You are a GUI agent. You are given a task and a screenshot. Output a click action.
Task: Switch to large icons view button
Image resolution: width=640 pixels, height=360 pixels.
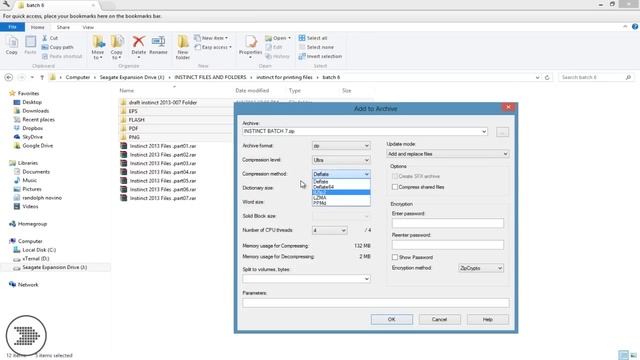pyautogui.click(x=633, y=355)
